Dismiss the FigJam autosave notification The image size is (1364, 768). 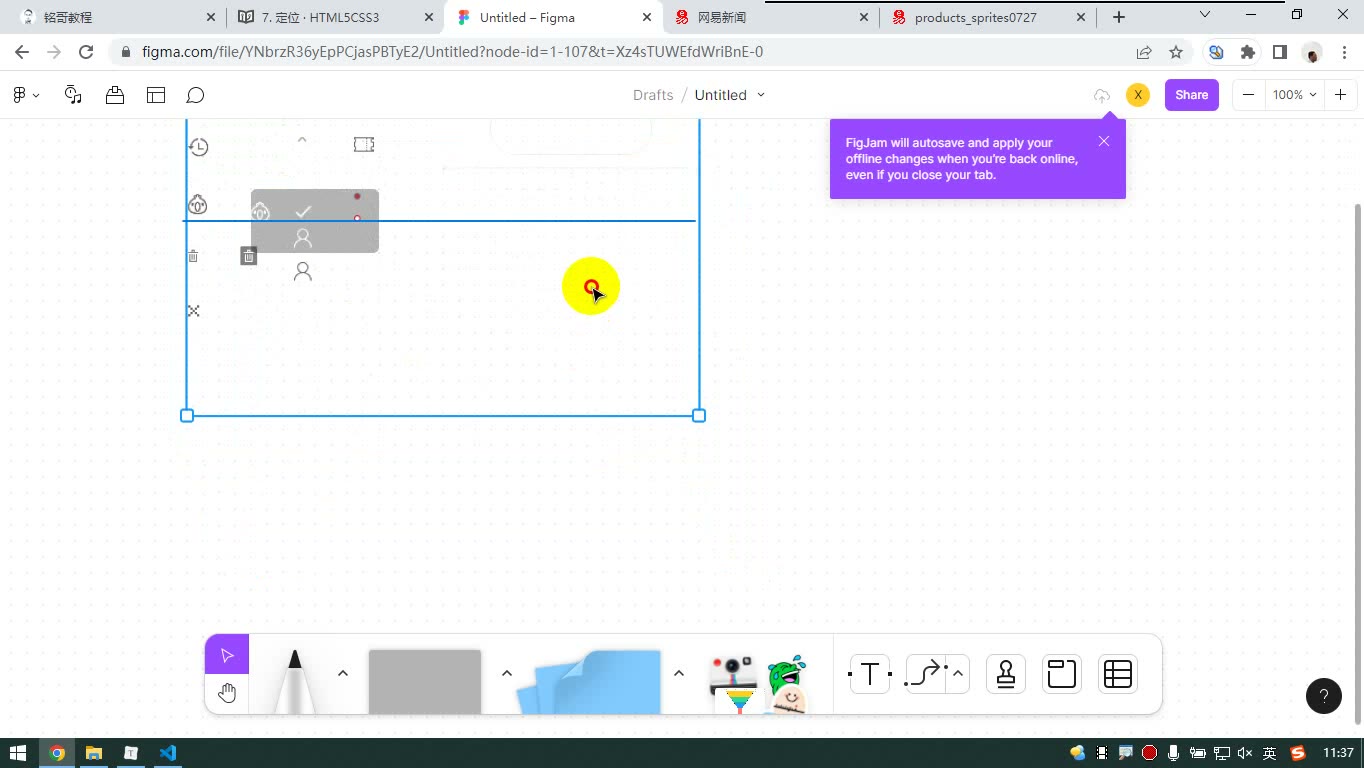pos(1104,141)
